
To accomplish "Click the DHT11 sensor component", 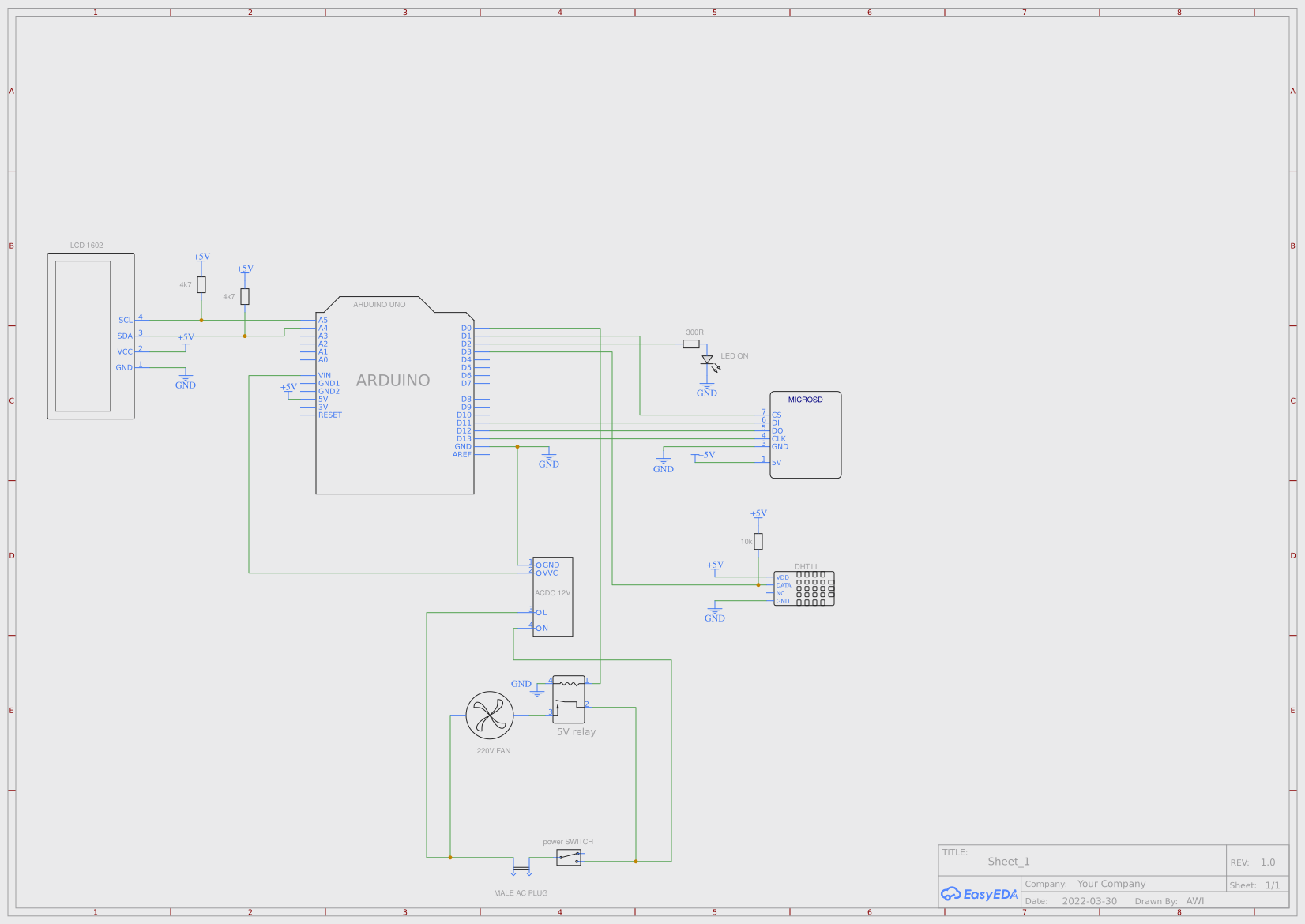I will [x=804, y=589].
